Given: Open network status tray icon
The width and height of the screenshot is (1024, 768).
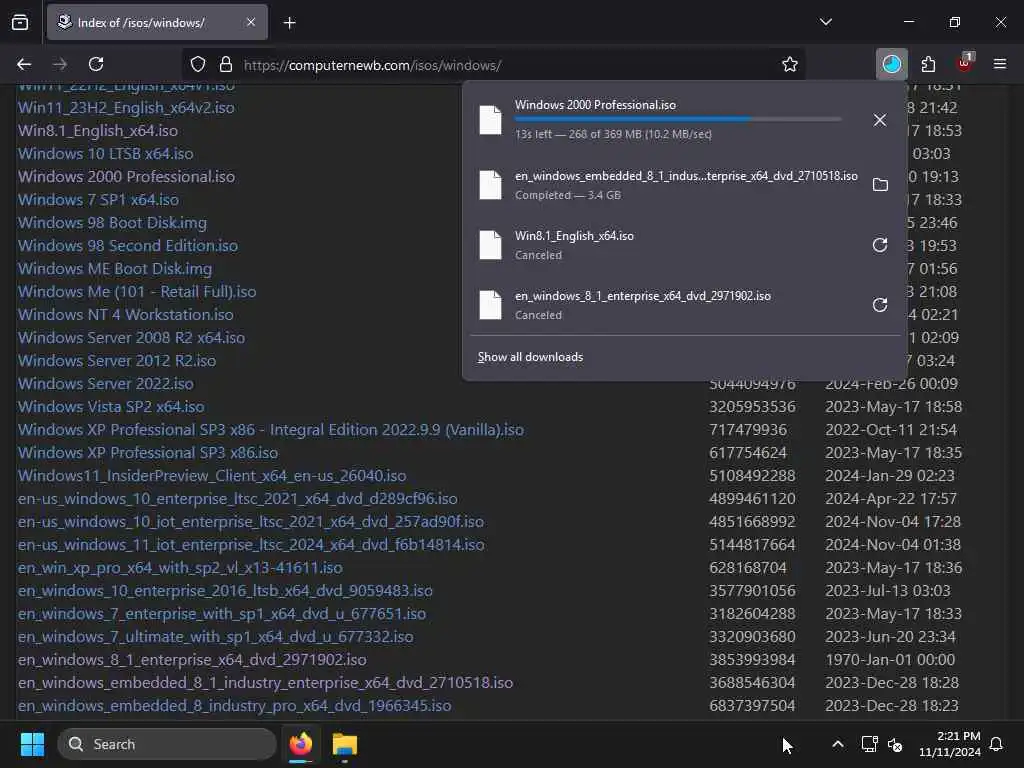Looking at the screenshot, I should point(869,744).
